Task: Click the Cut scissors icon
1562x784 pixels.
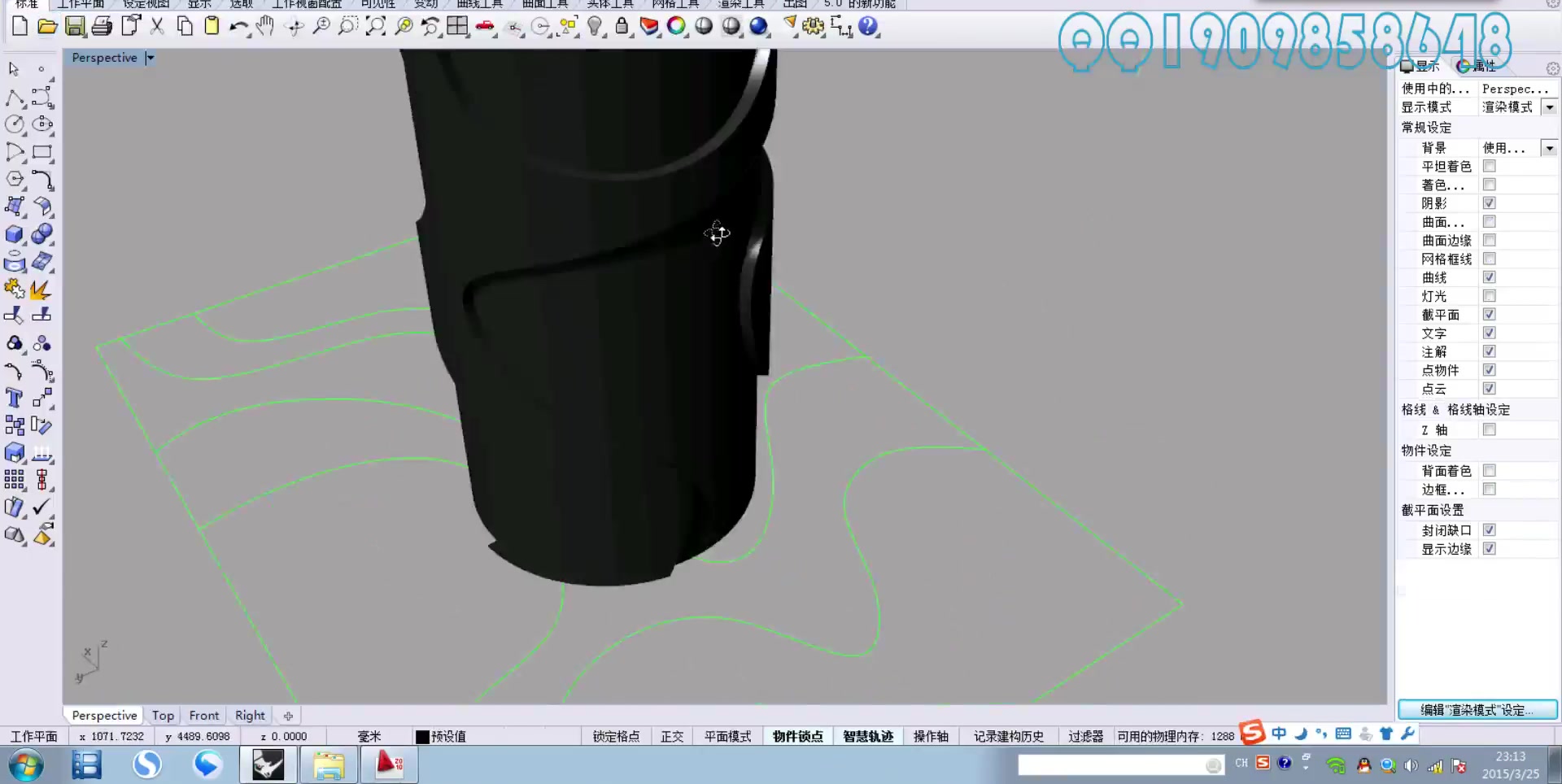Action: (x=158, y=26)
